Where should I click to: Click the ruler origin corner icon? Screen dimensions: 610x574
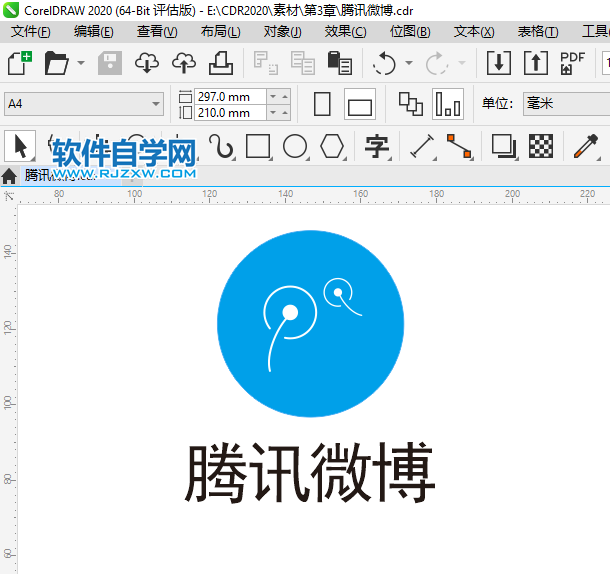tap(9, 196)
